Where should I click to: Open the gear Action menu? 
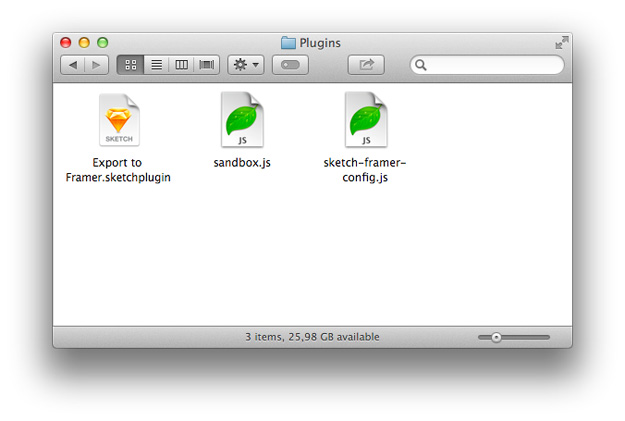246,65
